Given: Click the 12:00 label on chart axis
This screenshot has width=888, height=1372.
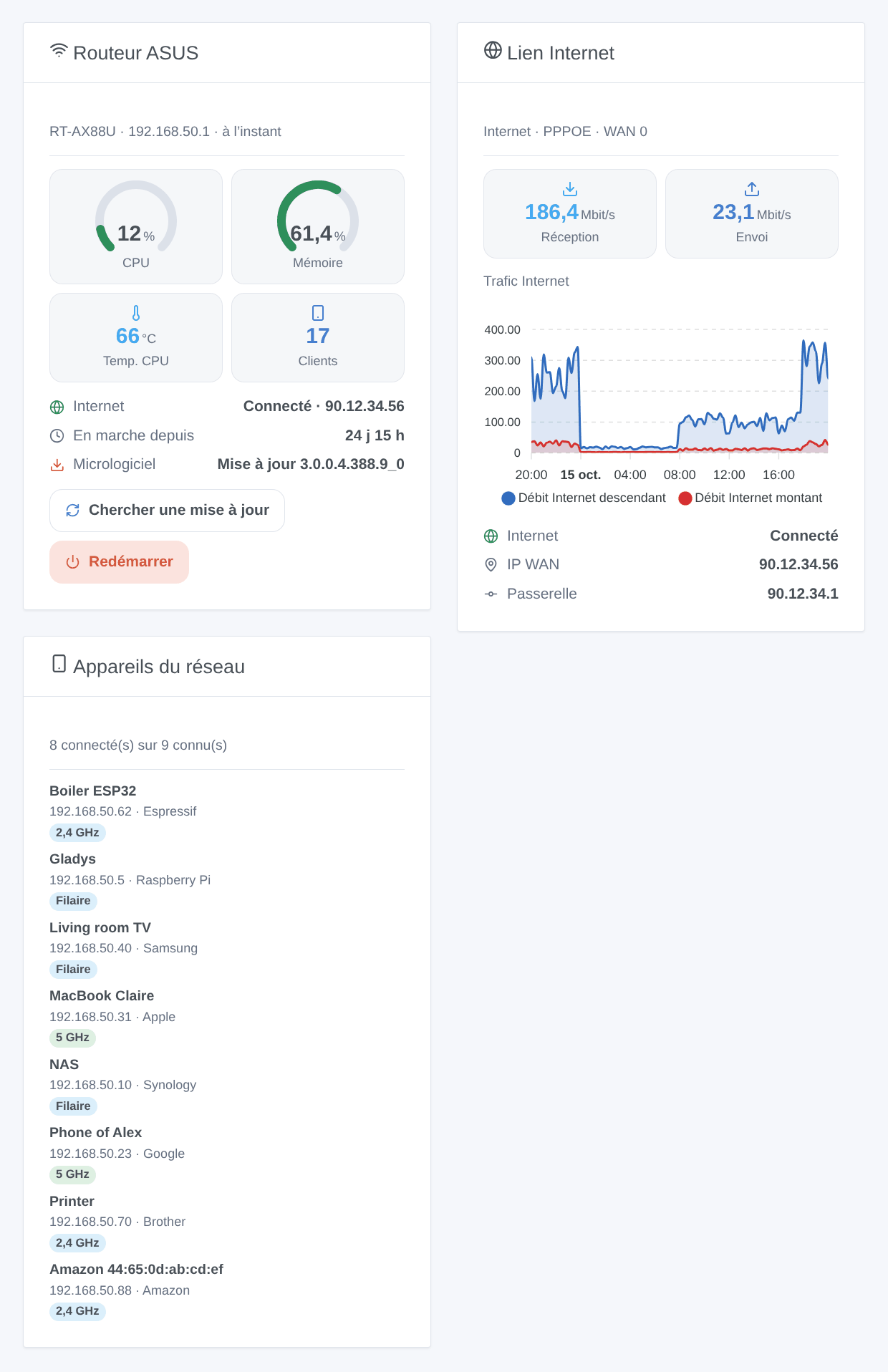Looking at the screenshot, I should [x=729, y=475].
